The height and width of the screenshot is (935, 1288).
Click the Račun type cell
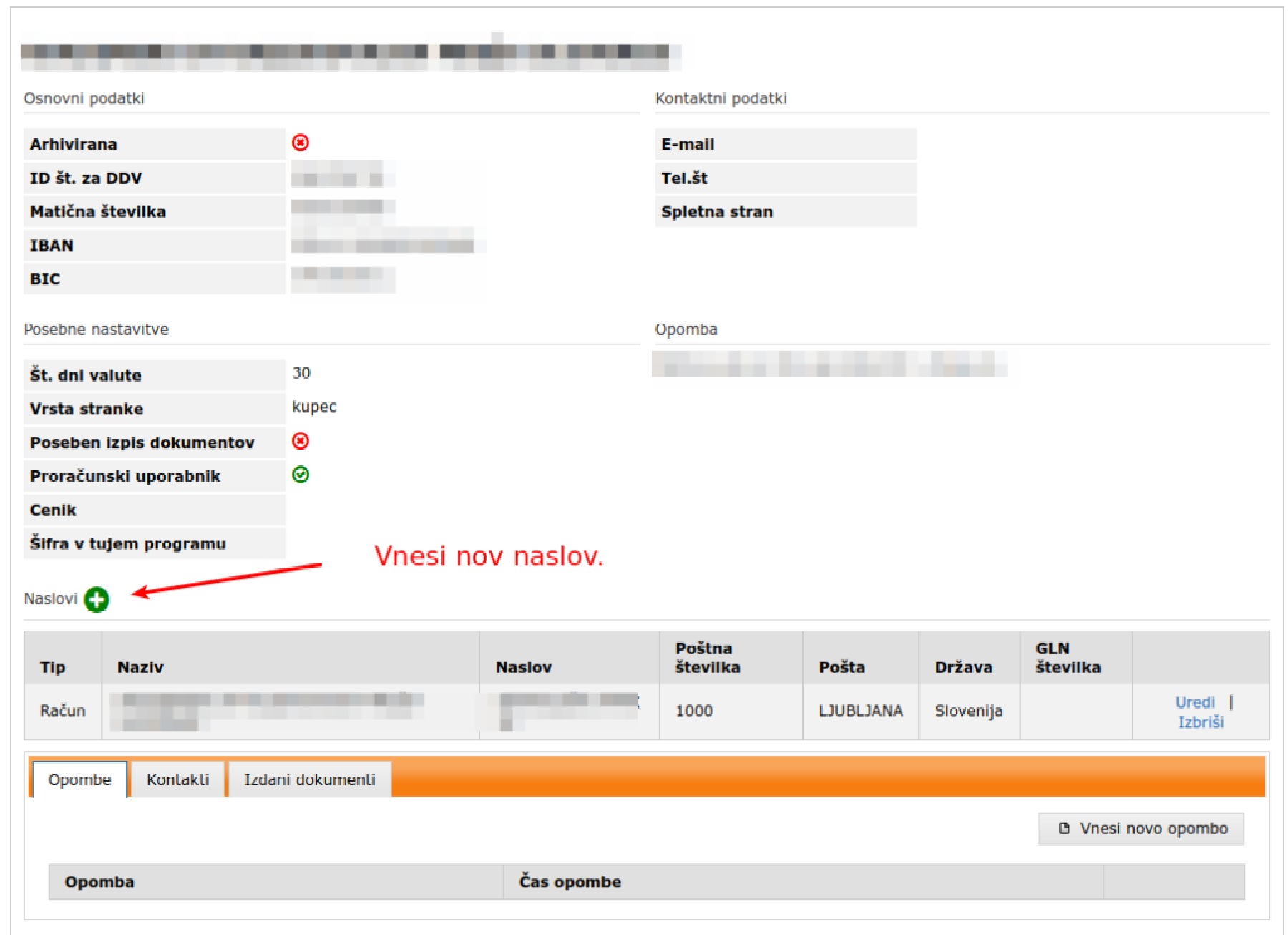[62, 711]
